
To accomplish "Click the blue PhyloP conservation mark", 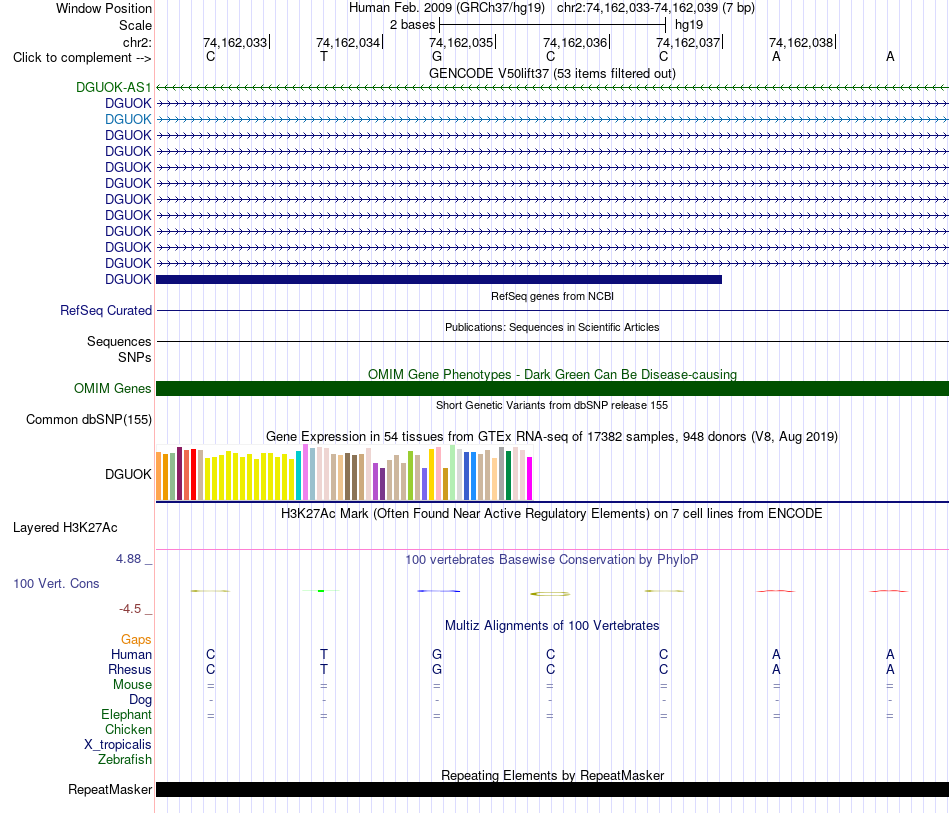I will [x=439, y=591].
